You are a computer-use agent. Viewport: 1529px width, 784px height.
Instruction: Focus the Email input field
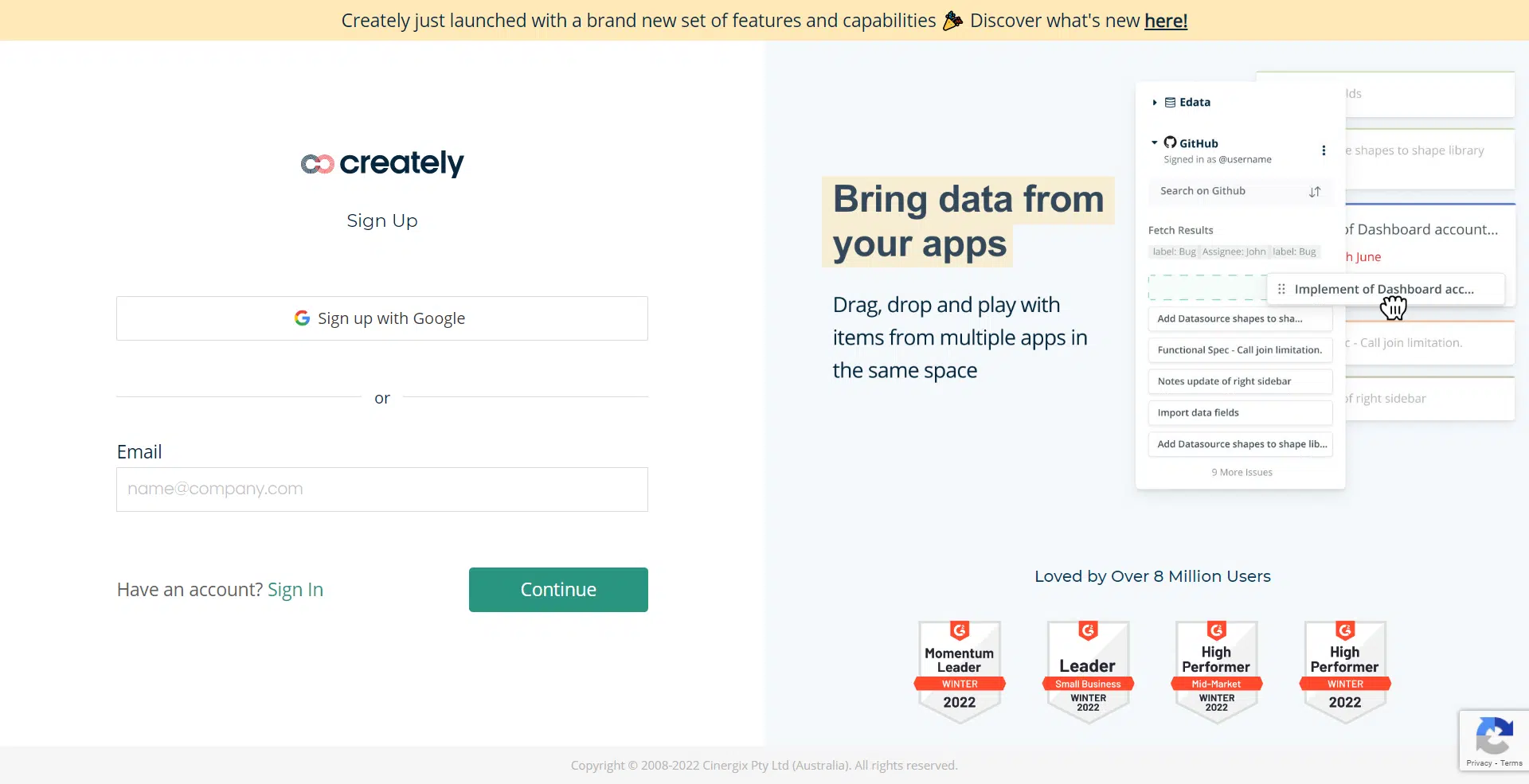pos(382,490)
